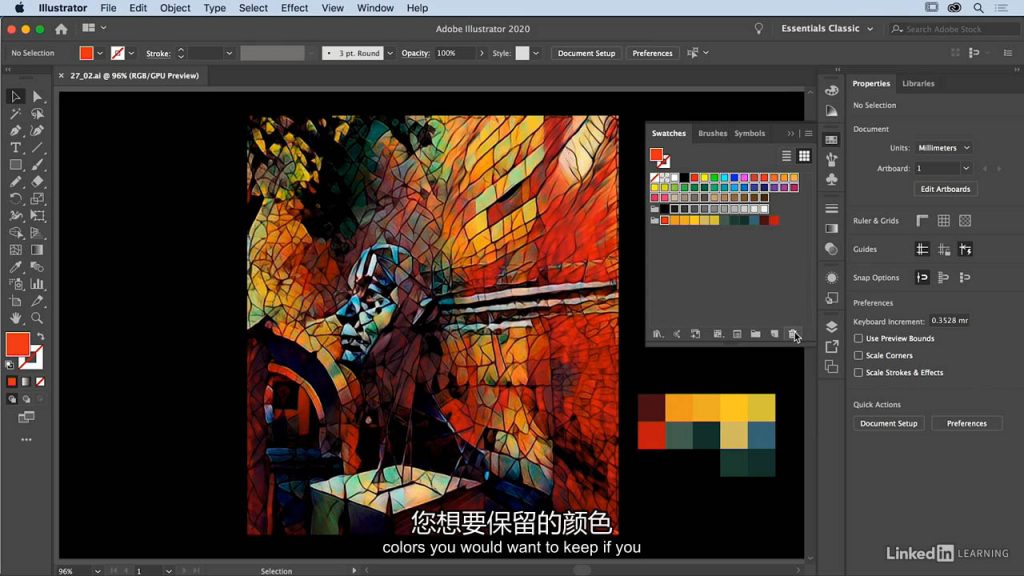1024x576 pixels.
Task: Toggle rulers in Ruler & Grids
Action: 922,221
